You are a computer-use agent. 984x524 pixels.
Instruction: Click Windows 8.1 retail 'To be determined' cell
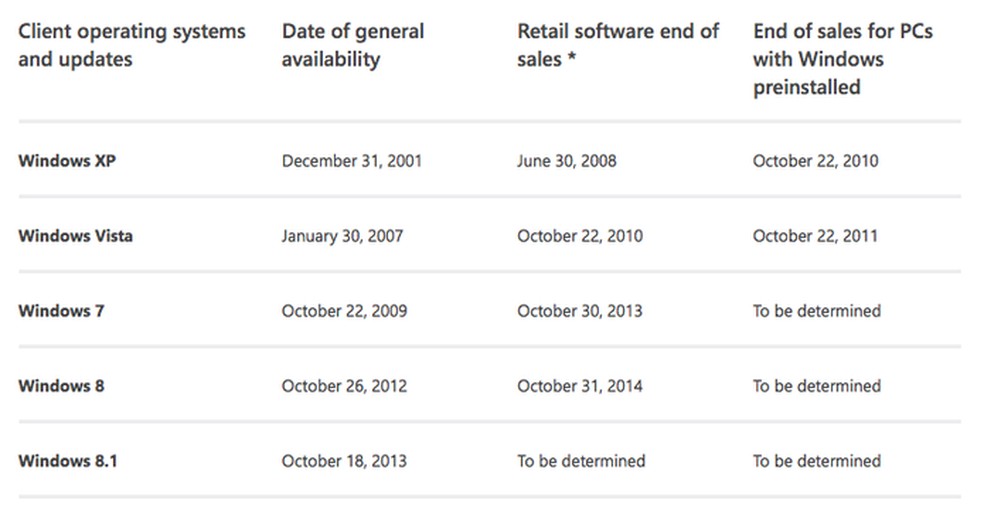coord(581,461)
